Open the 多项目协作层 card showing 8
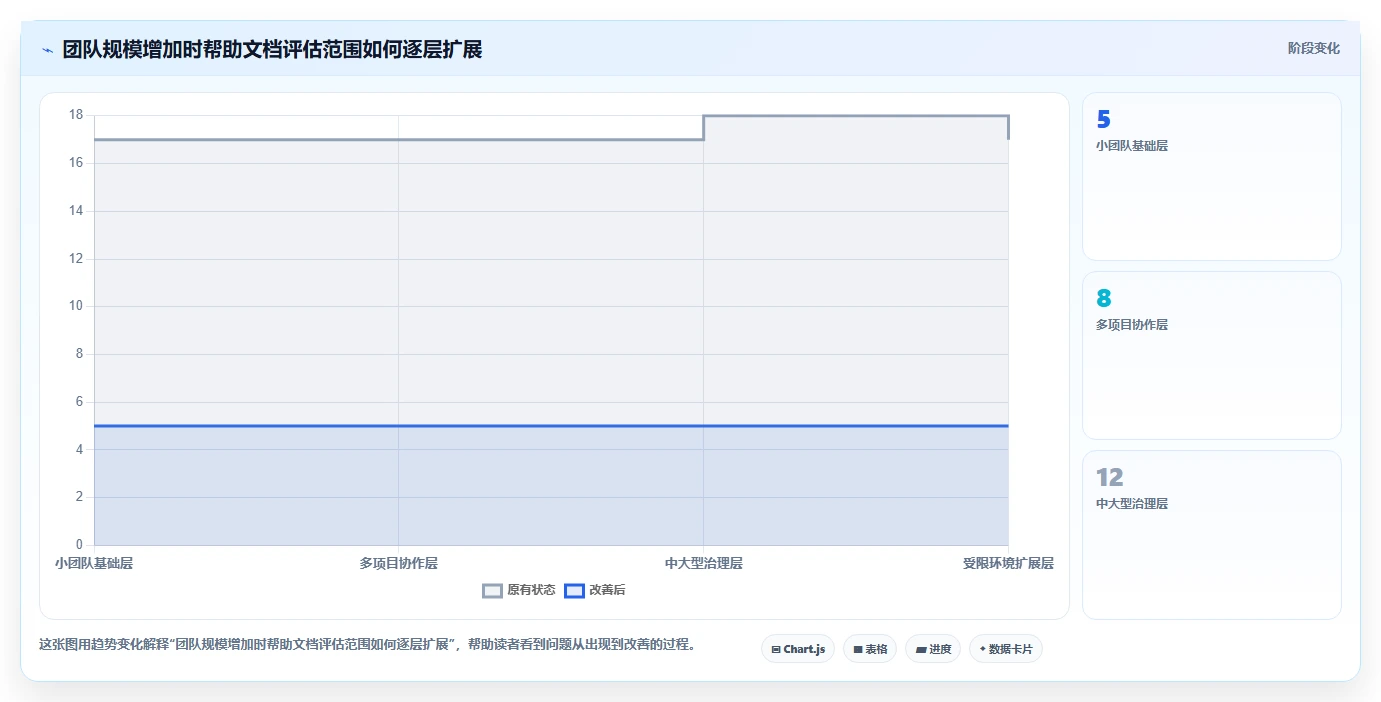Viewport: 1381px width, 702px height. [1211, 355]
